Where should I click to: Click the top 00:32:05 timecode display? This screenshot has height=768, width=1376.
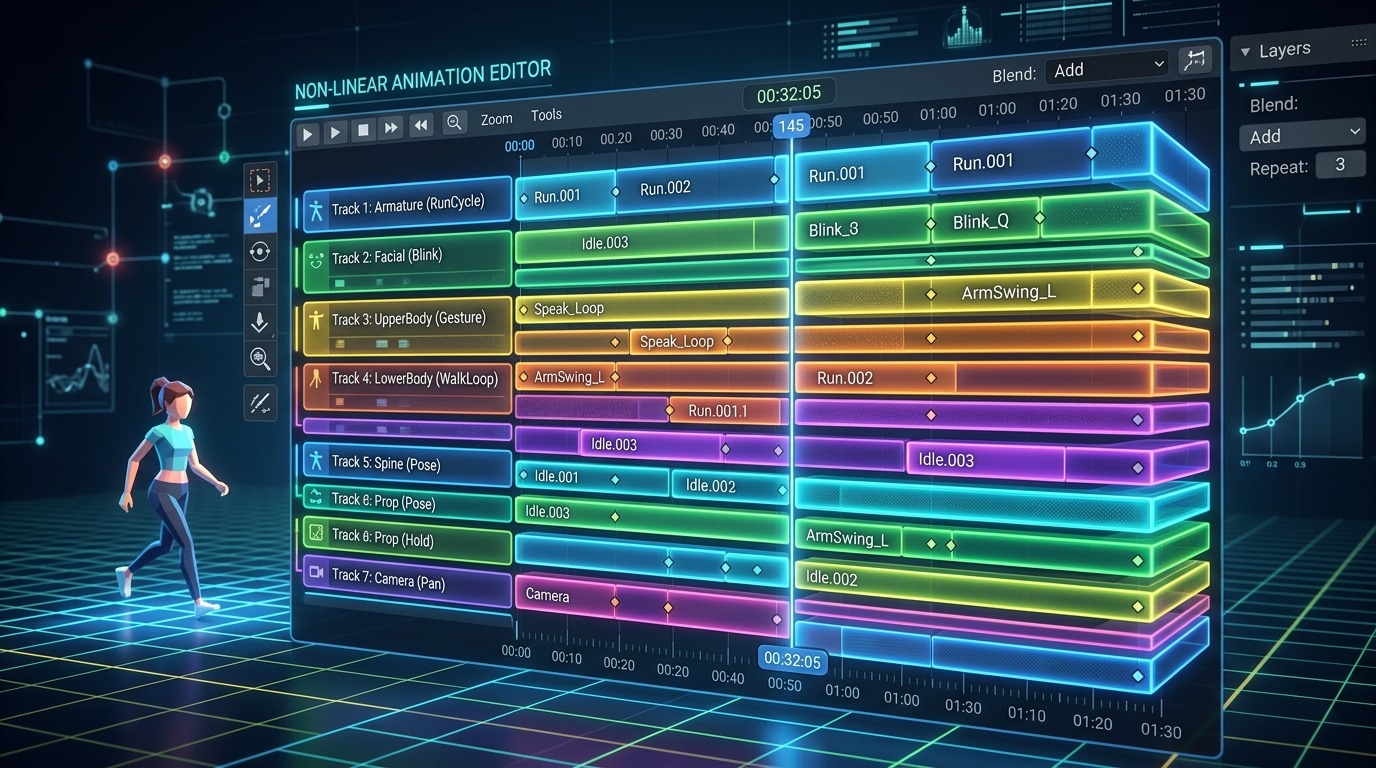coord(789,94)
